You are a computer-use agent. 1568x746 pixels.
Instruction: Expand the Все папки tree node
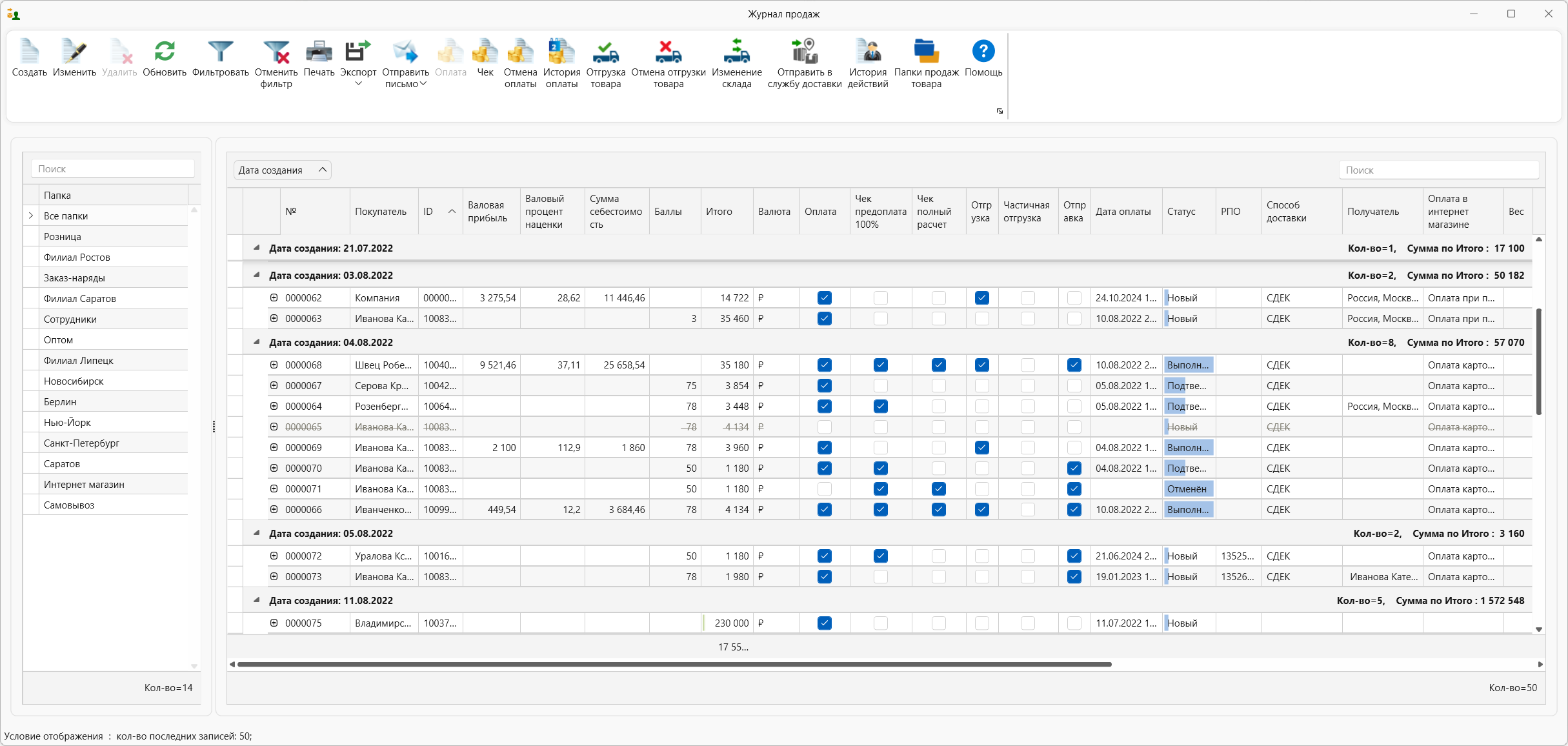(x=30, y=216)
